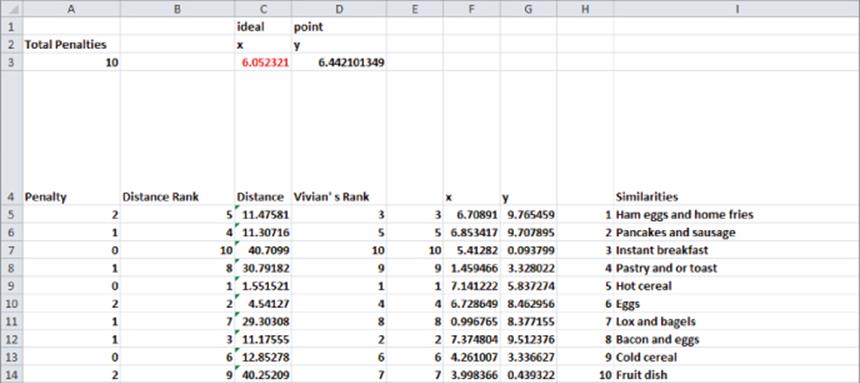Select row 1 header
Image resolution: width=860 pixels, height=383 pixels.
[x=12, y=26]
